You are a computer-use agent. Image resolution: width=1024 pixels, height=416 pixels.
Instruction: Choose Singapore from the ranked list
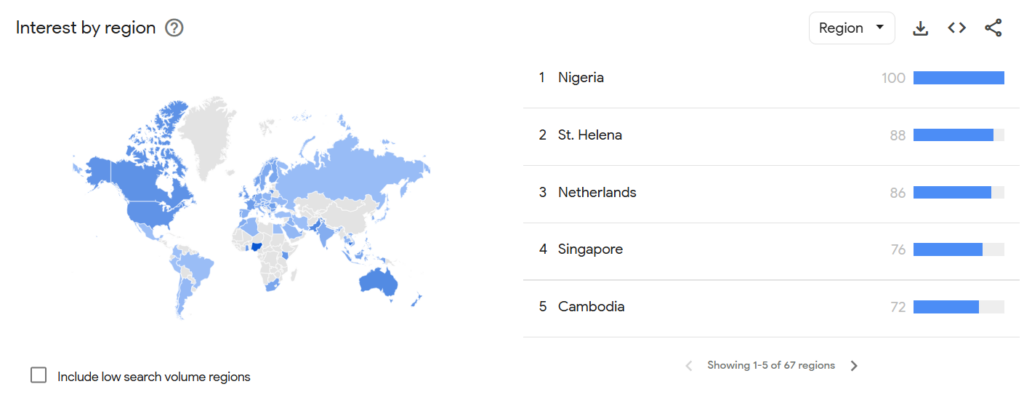590,249
